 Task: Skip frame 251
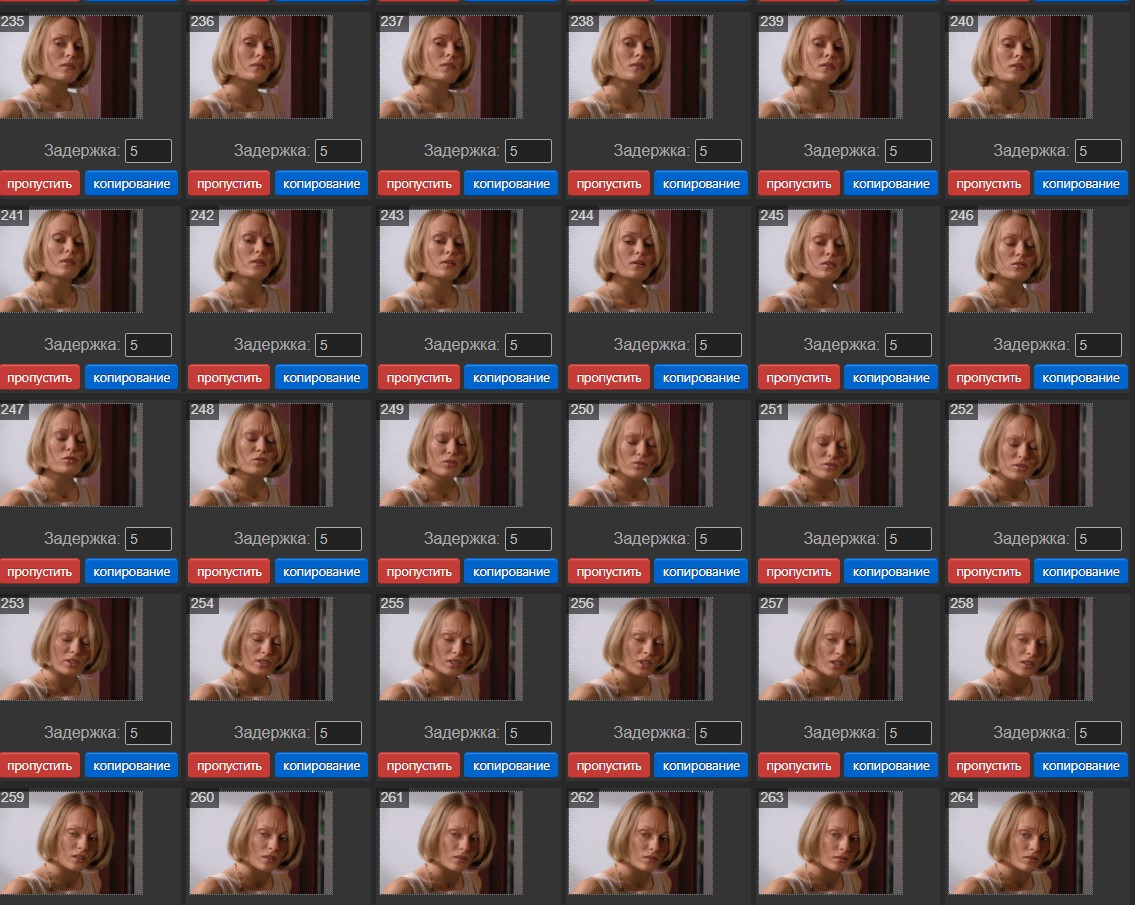pos(798,572)
